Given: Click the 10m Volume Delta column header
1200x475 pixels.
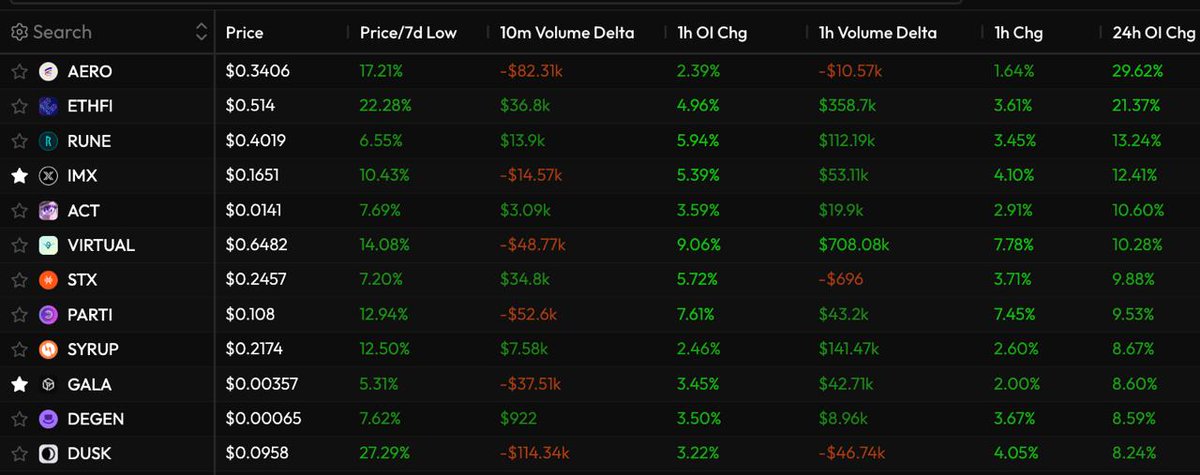Looking at the screenshot, I should [x=567, y=33].
